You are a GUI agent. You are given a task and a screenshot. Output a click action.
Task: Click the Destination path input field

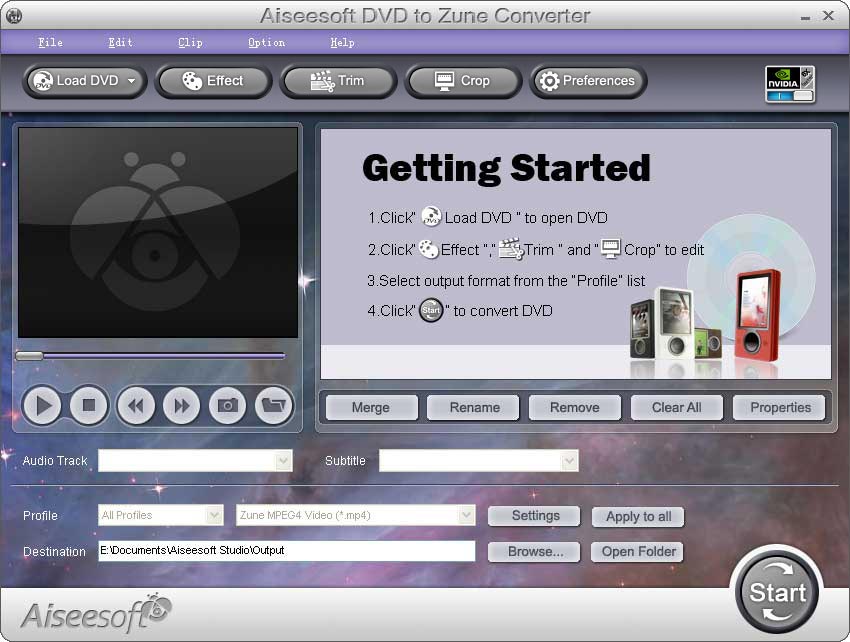pyautogui.click(x=286, y=551)
